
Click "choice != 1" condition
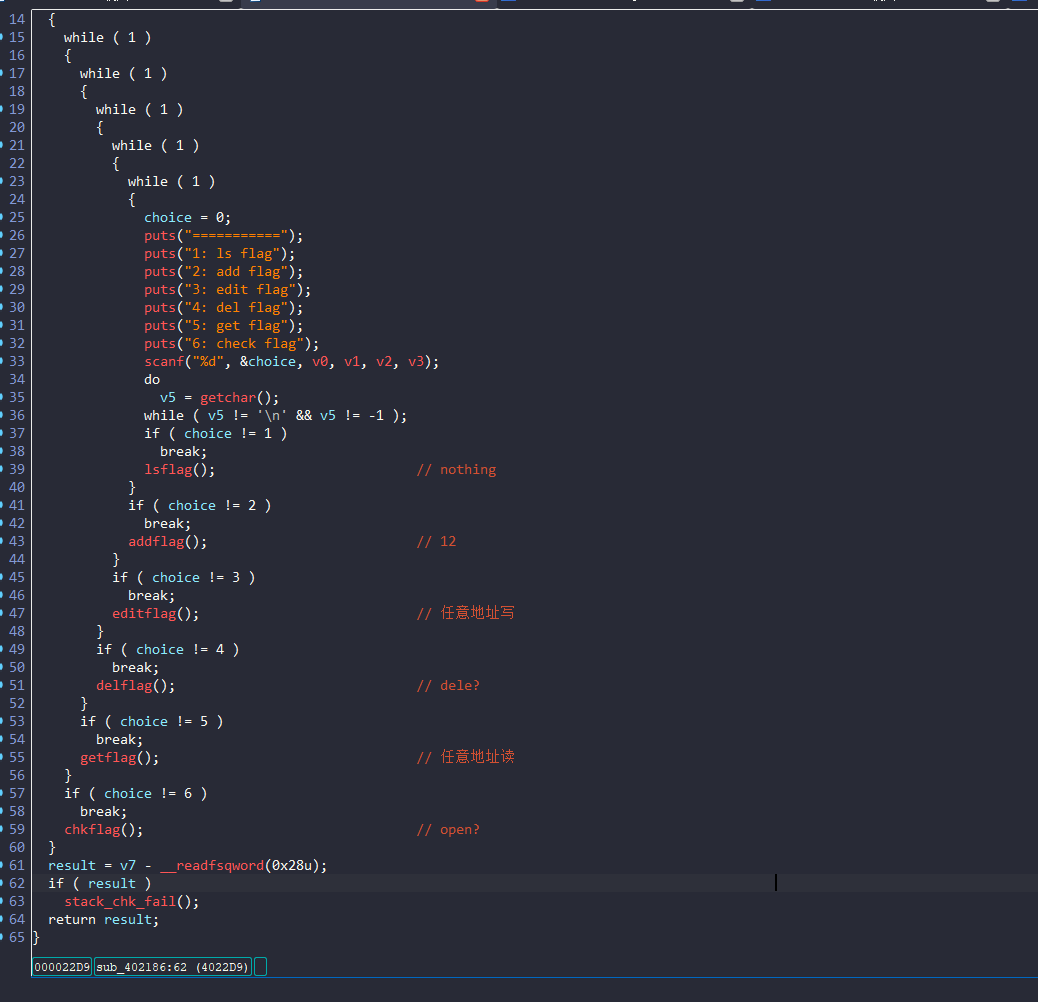228,433
